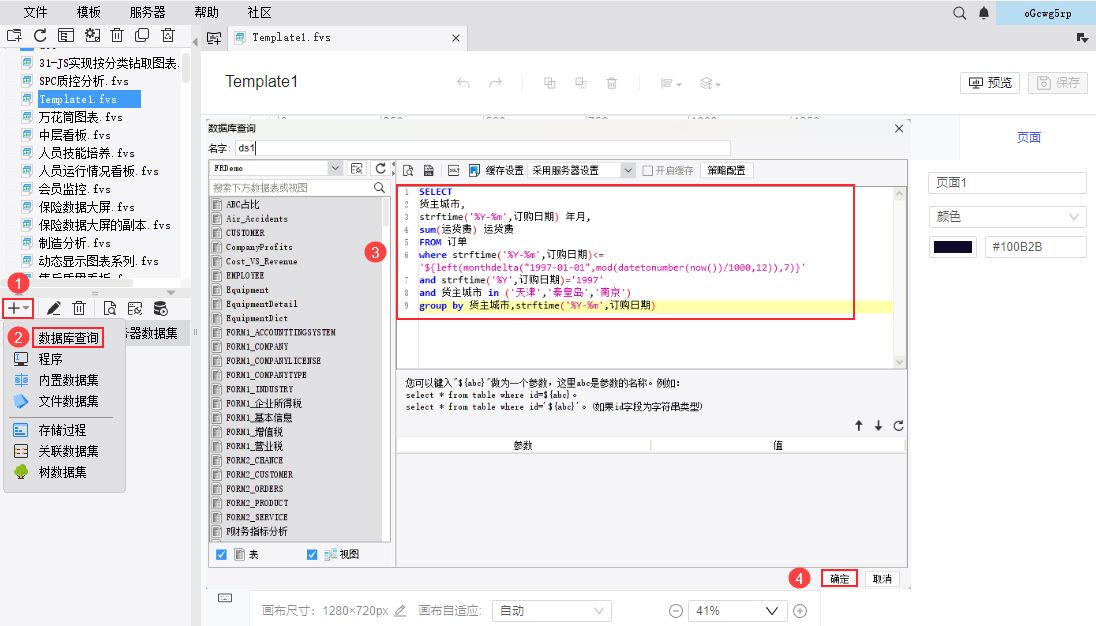This screenshot has height=626, width=1096.
Task: Click the new folder icon in file toolbar
Action: click(14, 35)
